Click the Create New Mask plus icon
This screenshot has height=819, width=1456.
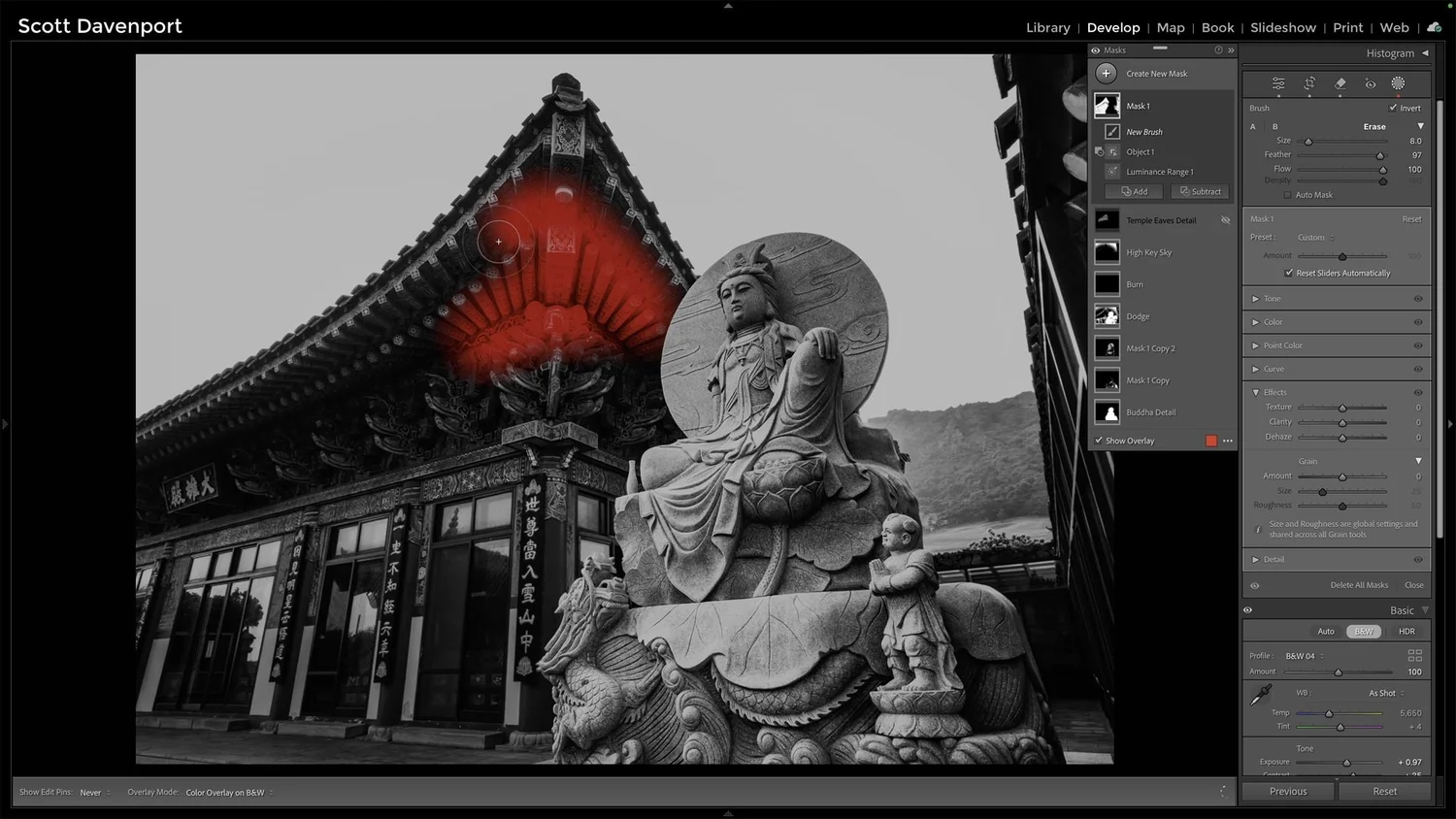point(1106,73)
